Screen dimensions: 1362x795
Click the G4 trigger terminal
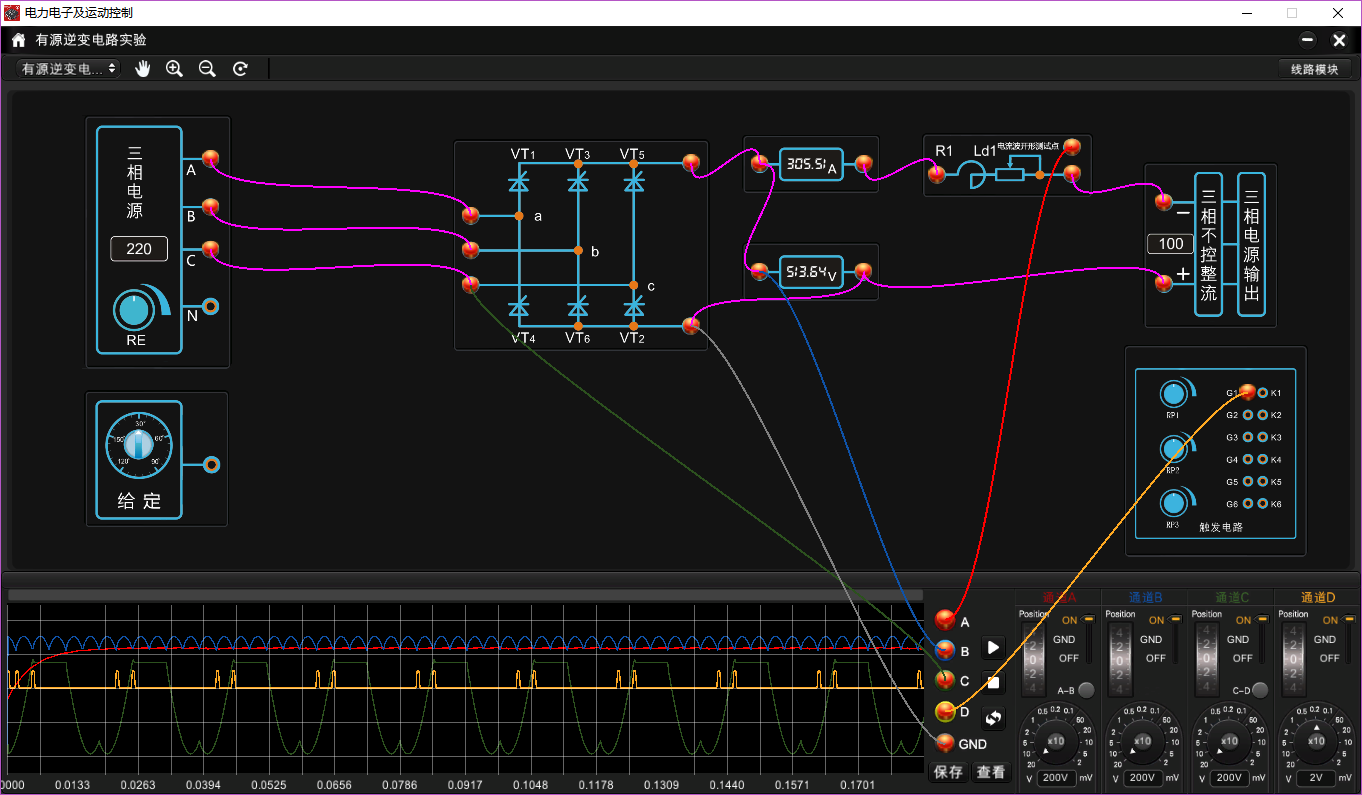[1248, 460]
